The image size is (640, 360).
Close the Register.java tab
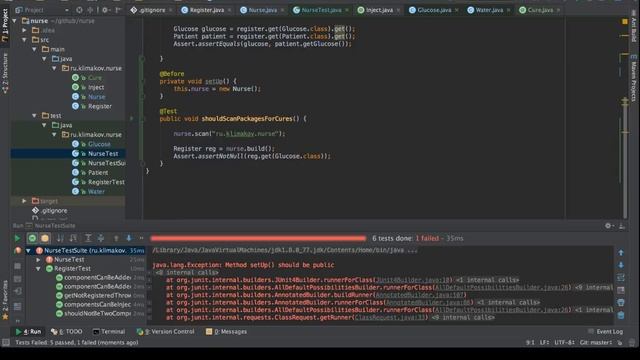[x=229, y=10]
